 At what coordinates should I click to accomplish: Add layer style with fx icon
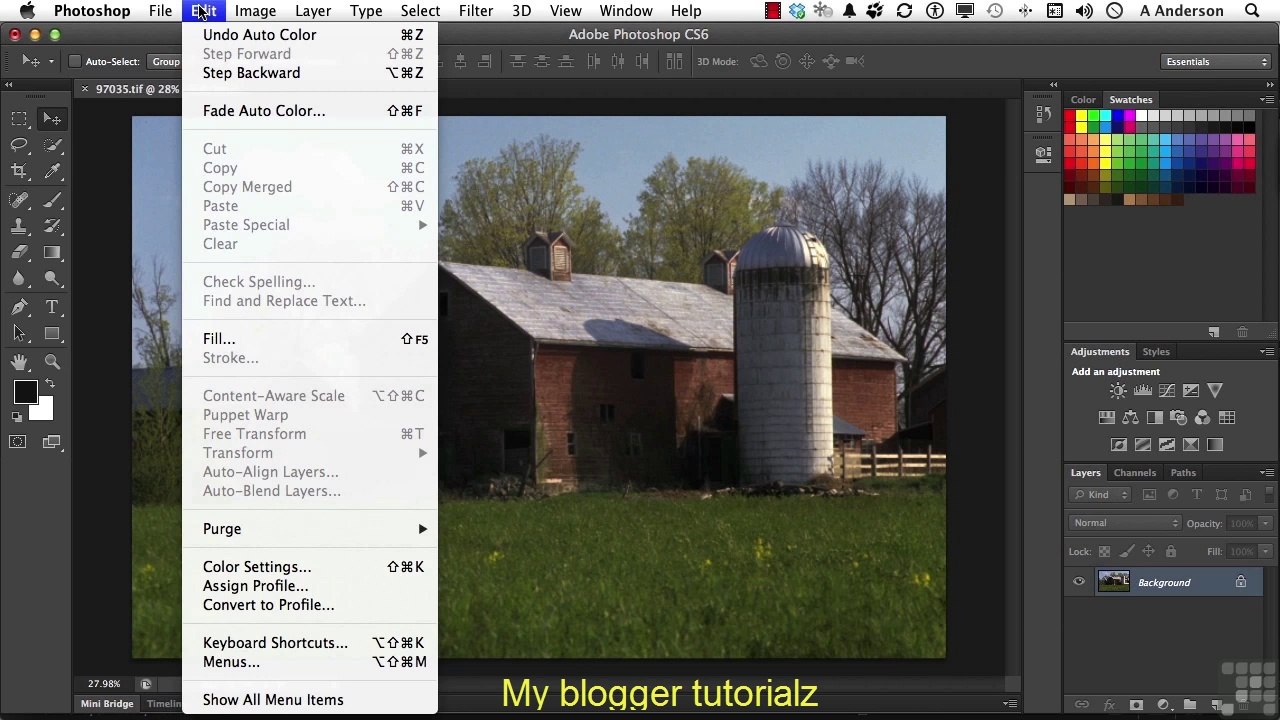[1109, 705]
